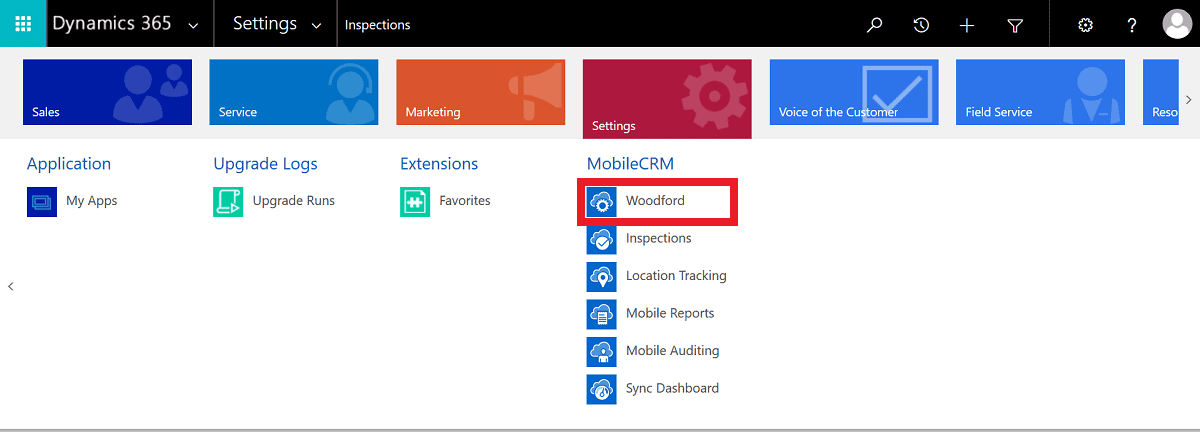Expand the chevron next to Settings
1200x432 pixels.
[317, 25]
